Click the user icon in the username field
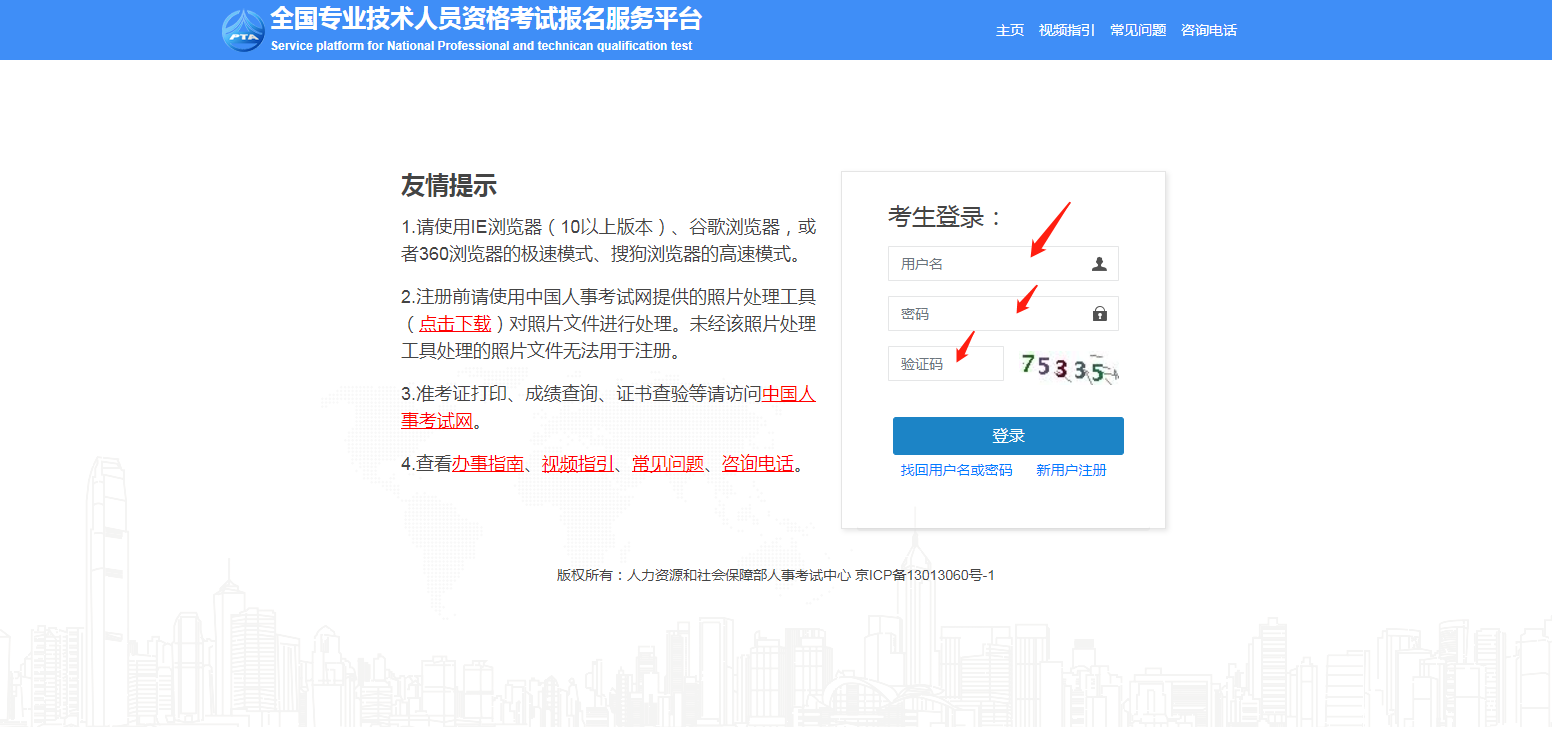Image resolution: width=1552 pixels, height=729 pixels. [1099, 264]
